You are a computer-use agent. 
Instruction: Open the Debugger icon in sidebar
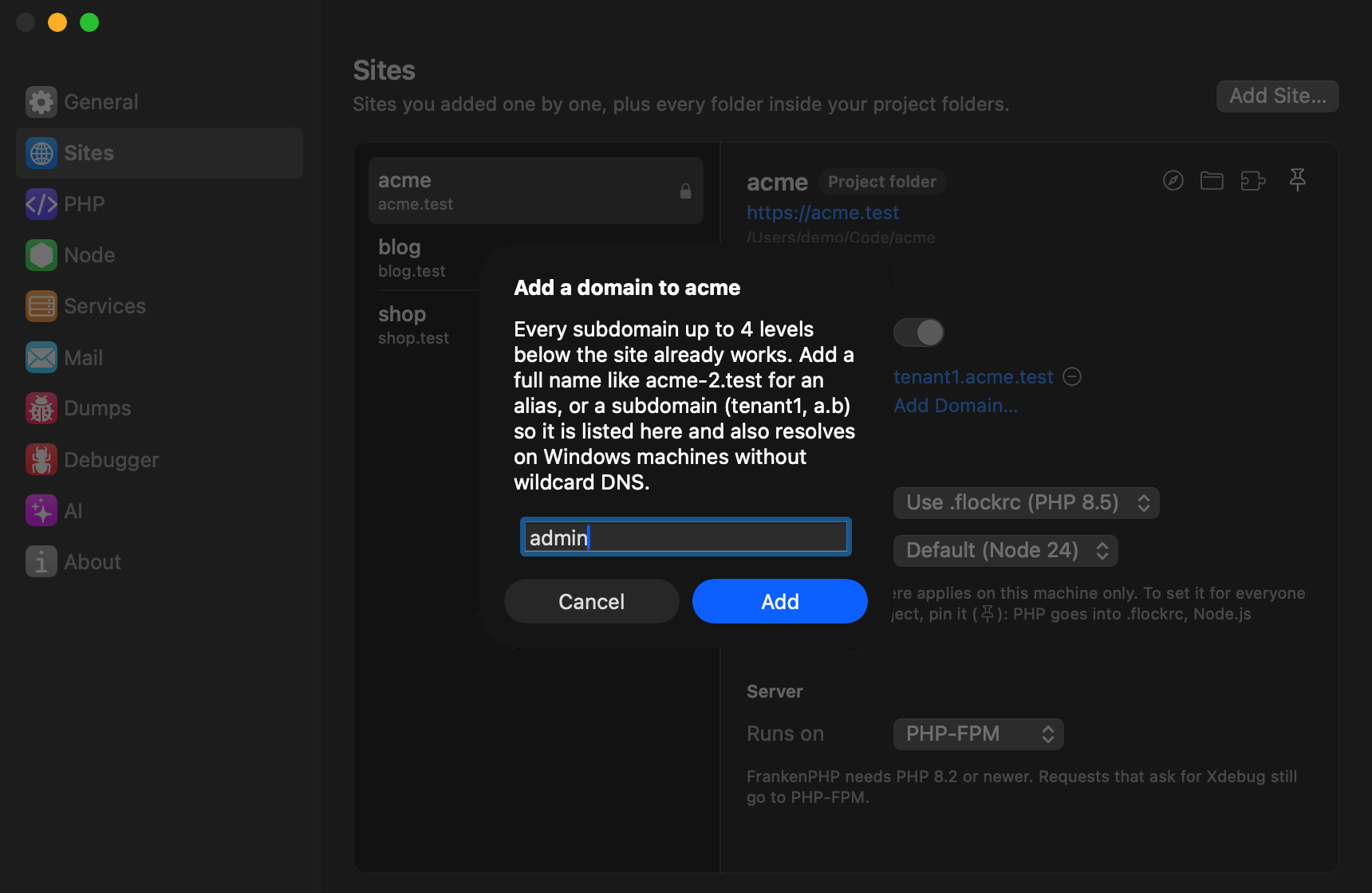(x=41, y=459)
